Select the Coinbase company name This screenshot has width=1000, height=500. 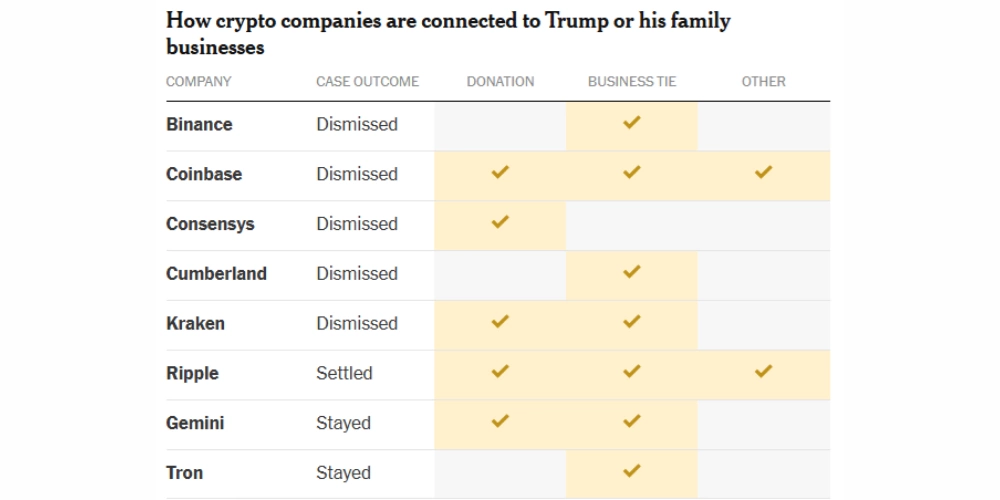pos(204,174)
